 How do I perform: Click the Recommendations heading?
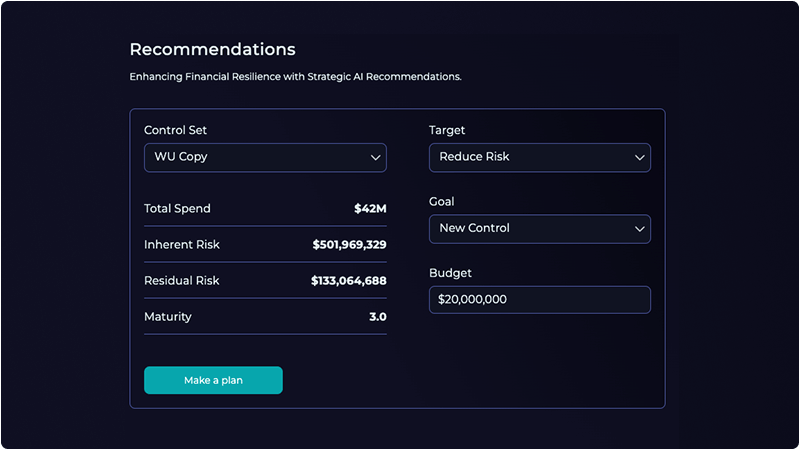click(x=212, y=49)
